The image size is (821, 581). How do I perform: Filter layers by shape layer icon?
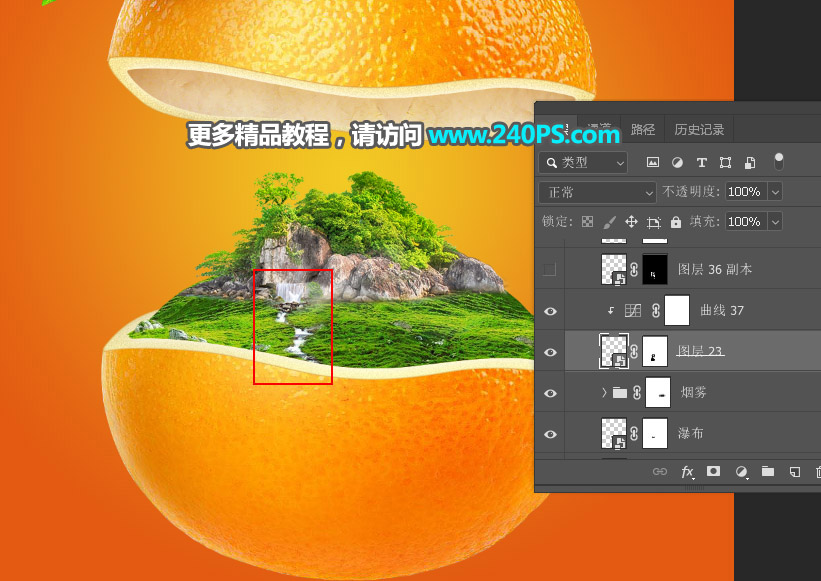pos(725,162)
